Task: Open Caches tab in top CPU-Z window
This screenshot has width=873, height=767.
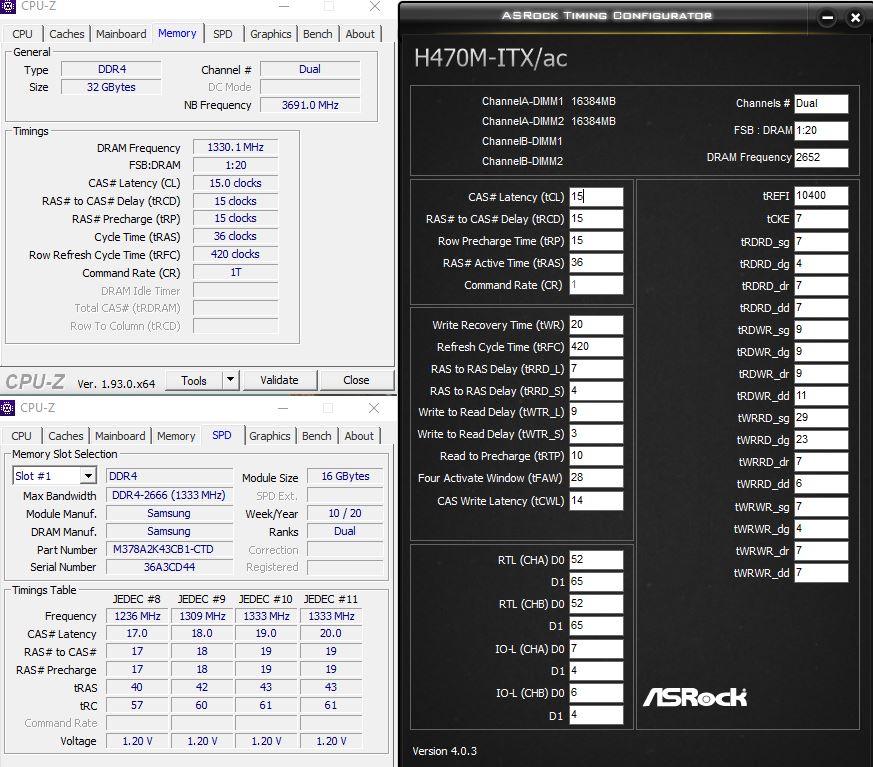Action: (x=67, y=34)
